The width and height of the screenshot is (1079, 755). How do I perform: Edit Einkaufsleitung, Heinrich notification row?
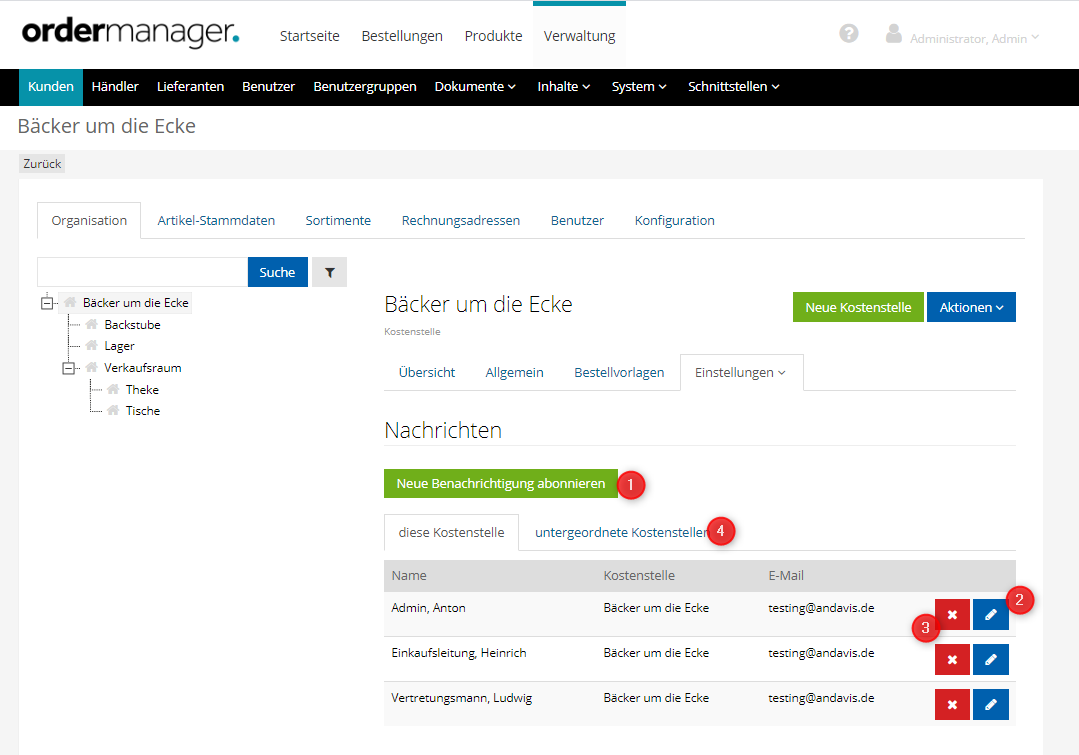[x=990, y=659]
